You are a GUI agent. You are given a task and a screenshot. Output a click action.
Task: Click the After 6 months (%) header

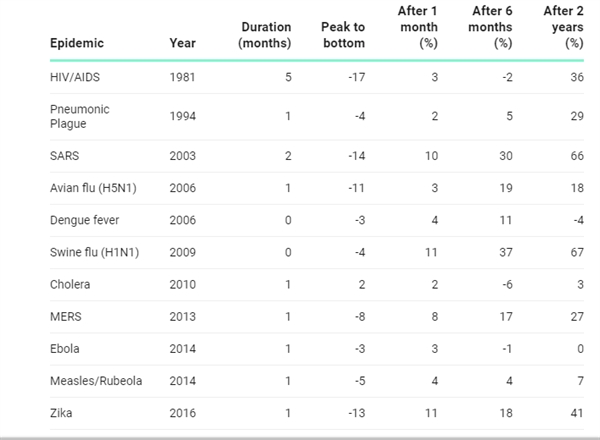[x=491, y=27]
